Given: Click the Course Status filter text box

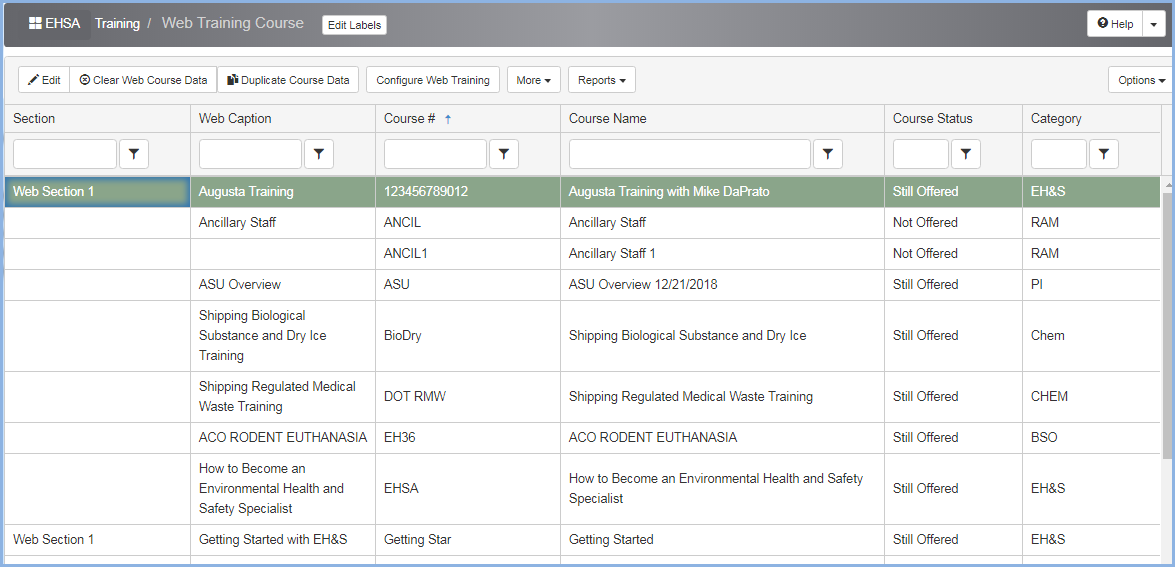Looking at the screenshot, I should [921, 154].
